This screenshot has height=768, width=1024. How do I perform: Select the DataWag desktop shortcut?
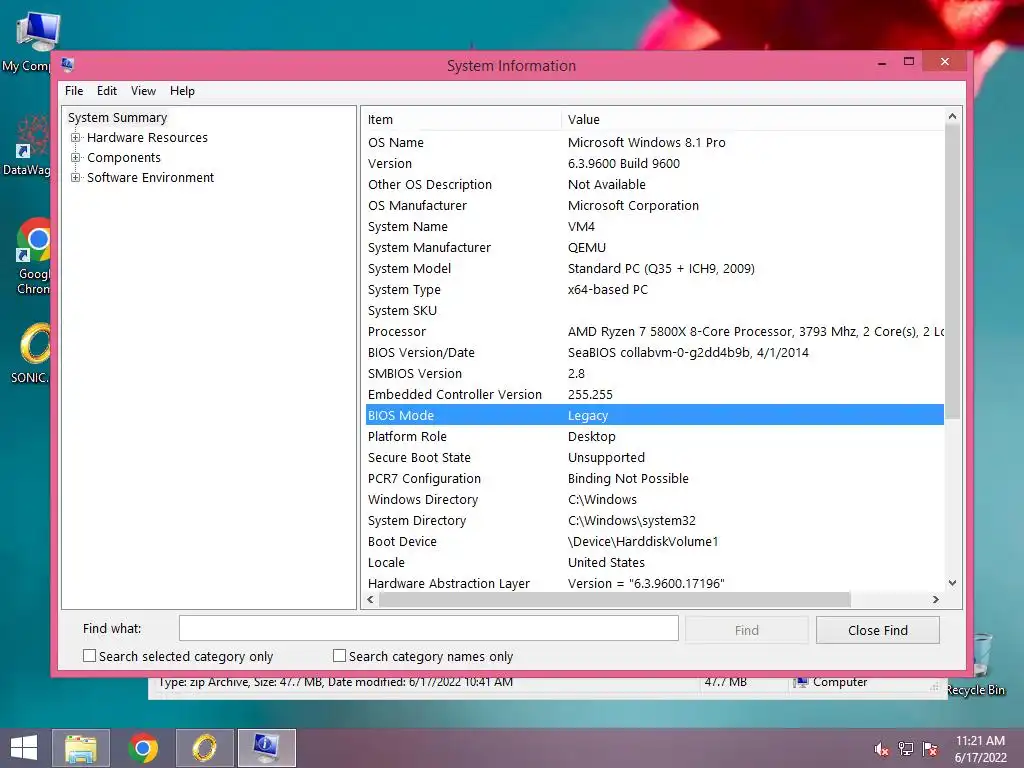tap(26, 146)
